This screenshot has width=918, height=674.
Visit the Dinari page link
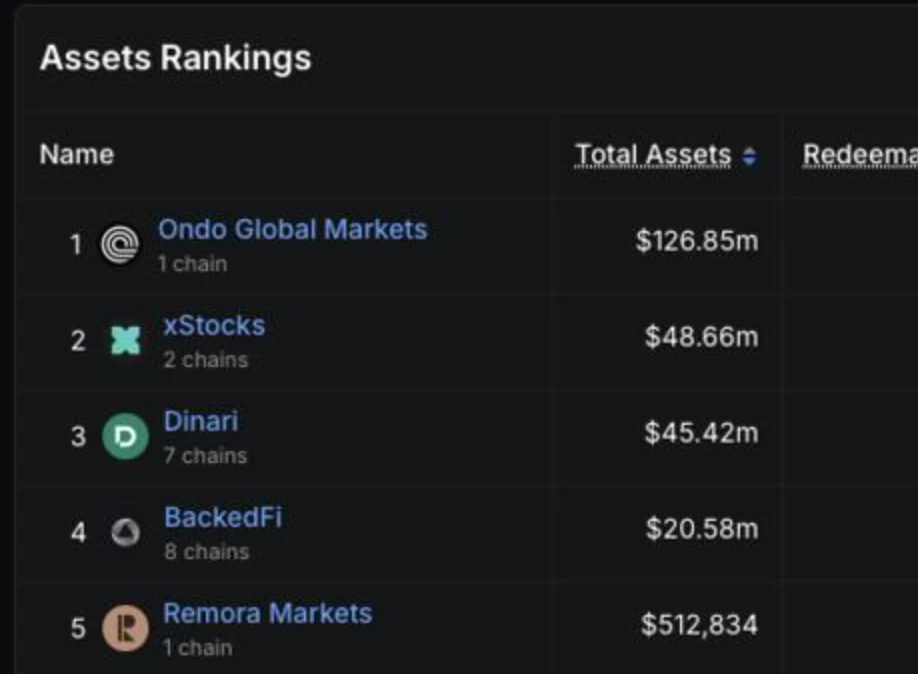coord(200,420)
